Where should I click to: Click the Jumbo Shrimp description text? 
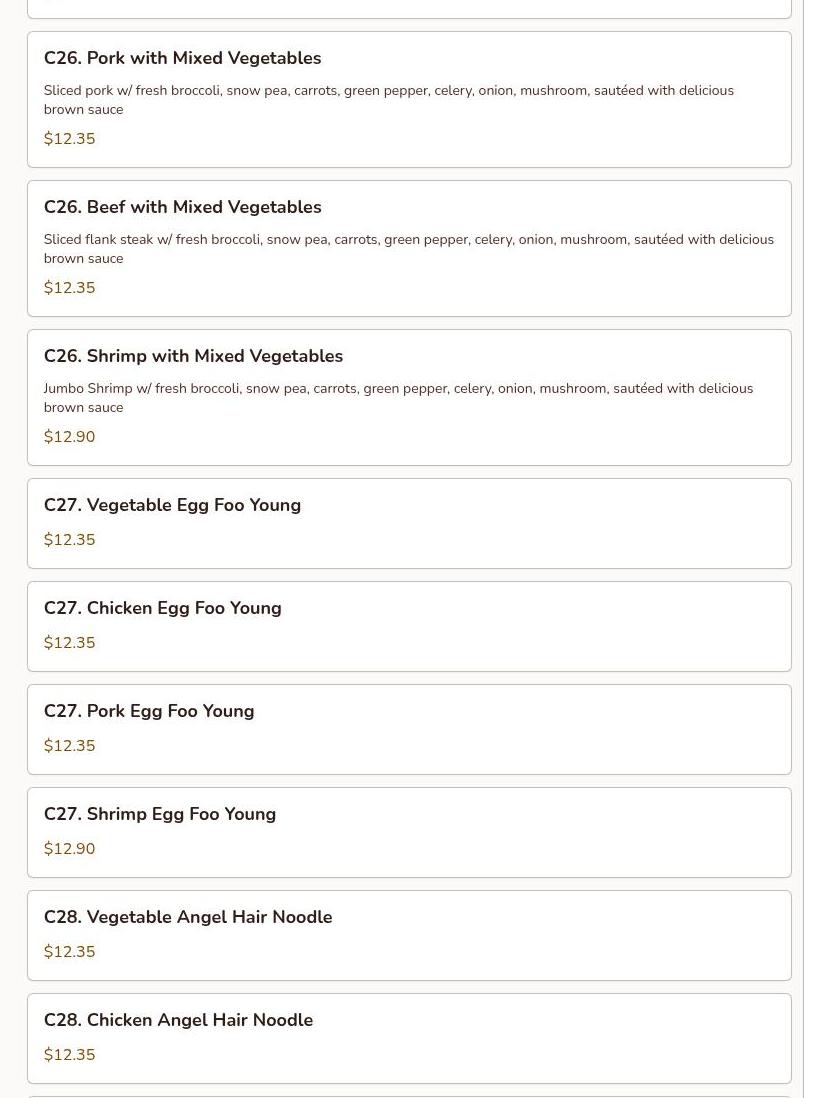398,398
